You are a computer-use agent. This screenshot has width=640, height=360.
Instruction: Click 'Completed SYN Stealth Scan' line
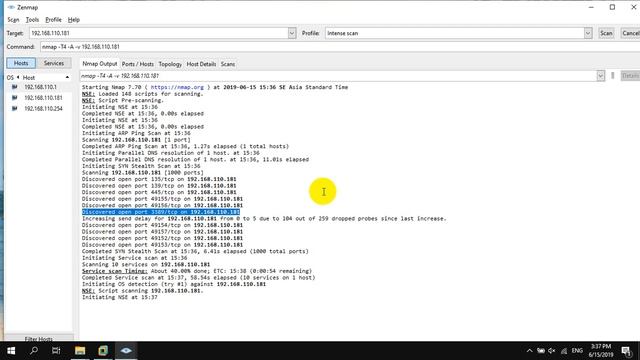tap(195, 251)
